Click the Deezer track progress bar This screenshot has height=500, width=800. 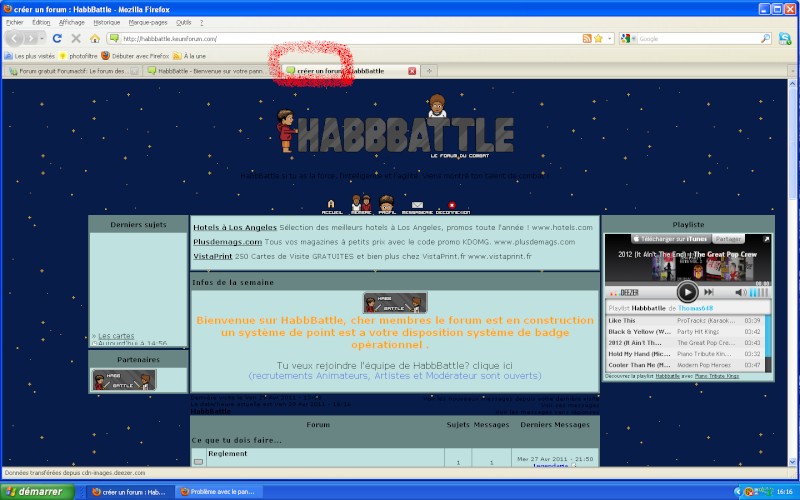tap(687, 284)
